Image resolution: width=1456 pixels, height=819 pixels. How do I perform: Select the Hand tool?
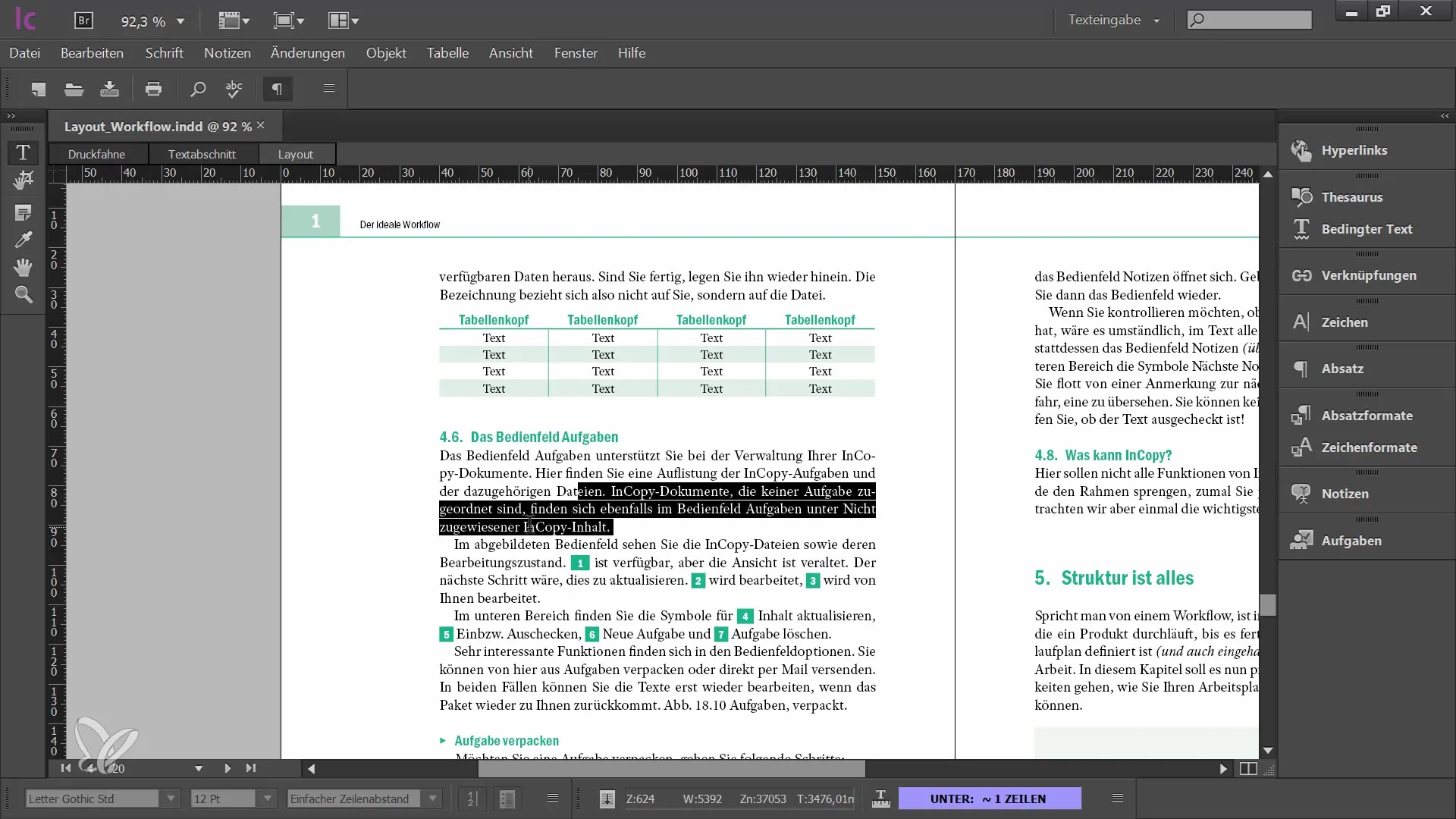pos(23,267)
